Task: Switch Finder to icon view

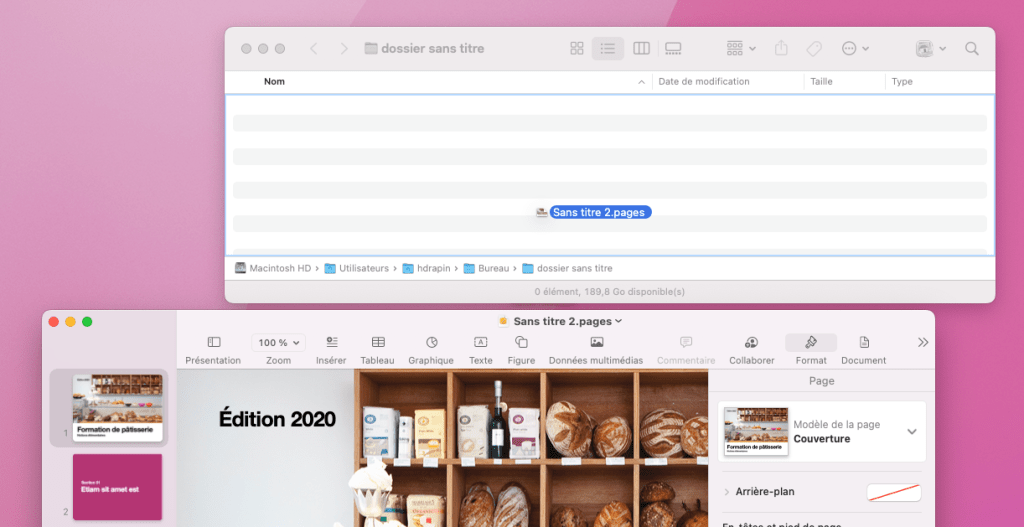Action: (x=576, y=48)
